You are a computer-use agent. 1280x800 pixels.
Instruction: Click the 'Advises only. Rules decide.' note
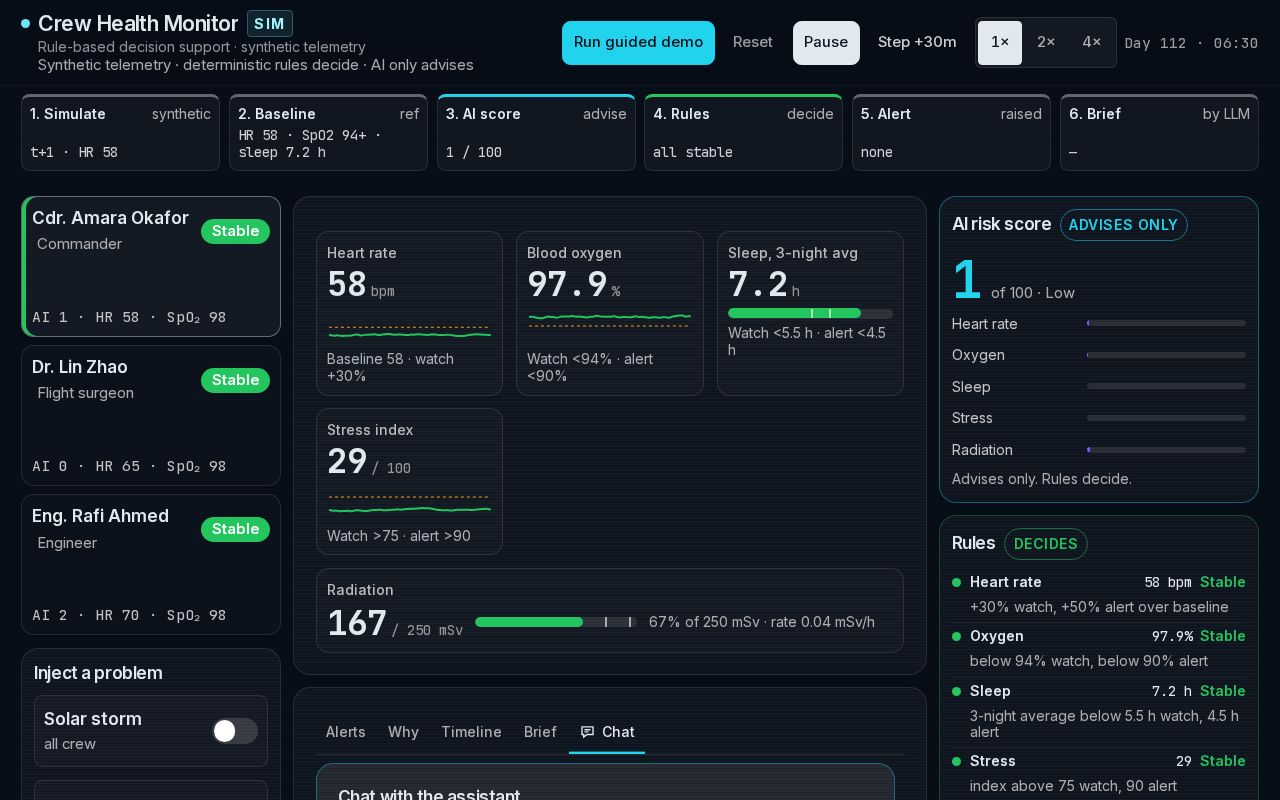(x=1042, y=479)
